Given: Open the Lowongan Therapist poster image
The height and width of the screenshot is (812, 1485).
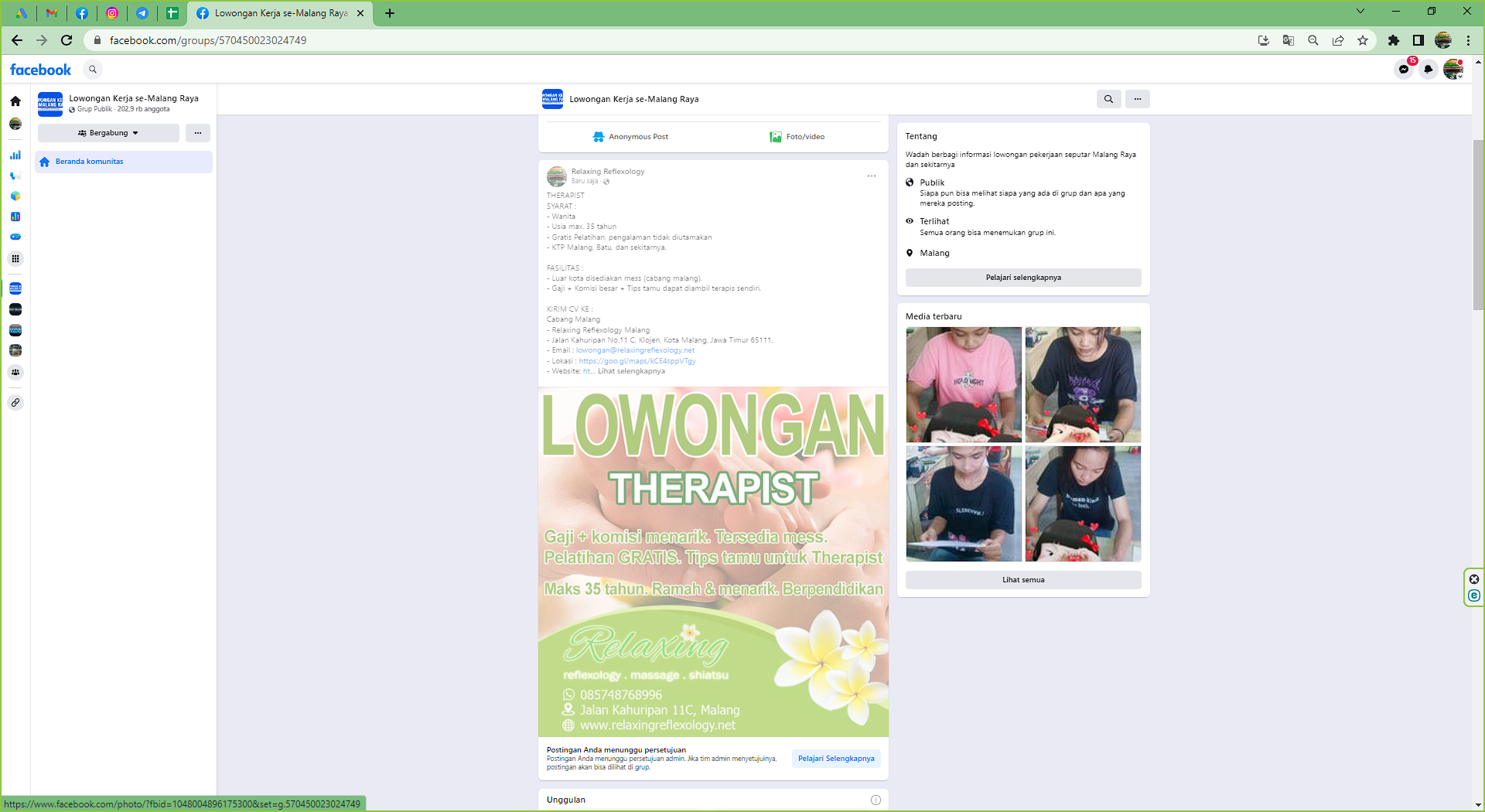Looking at the screenshot, I should click(x=713, y=562).
